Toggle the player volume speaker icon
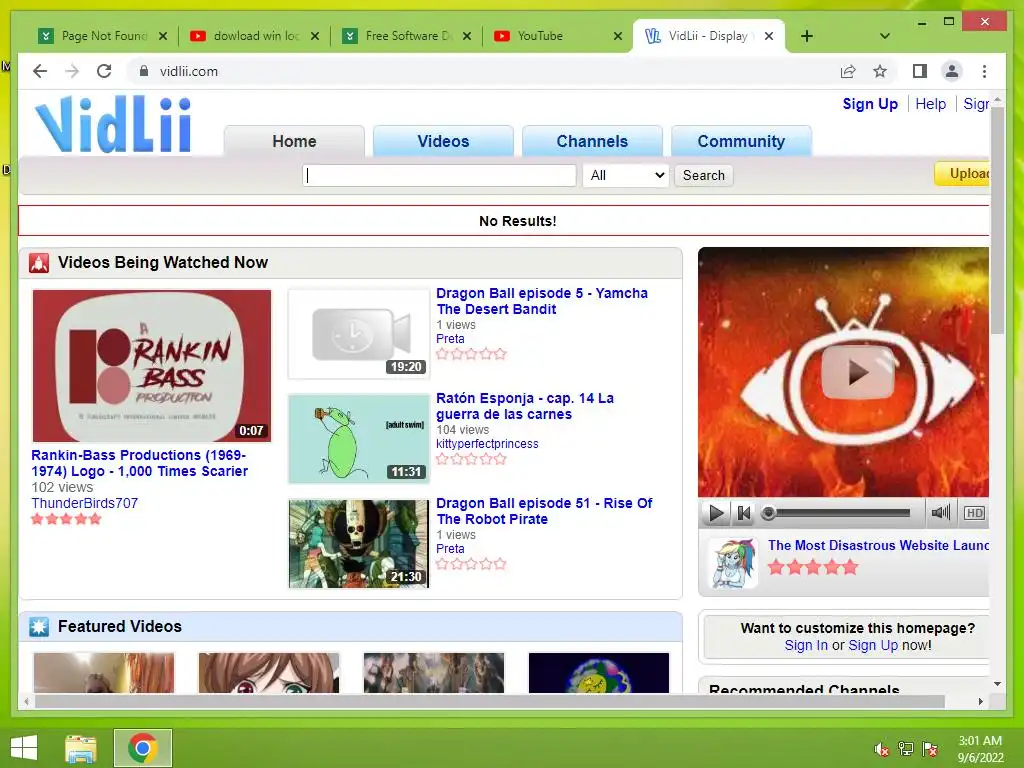 tap(940, 513)
